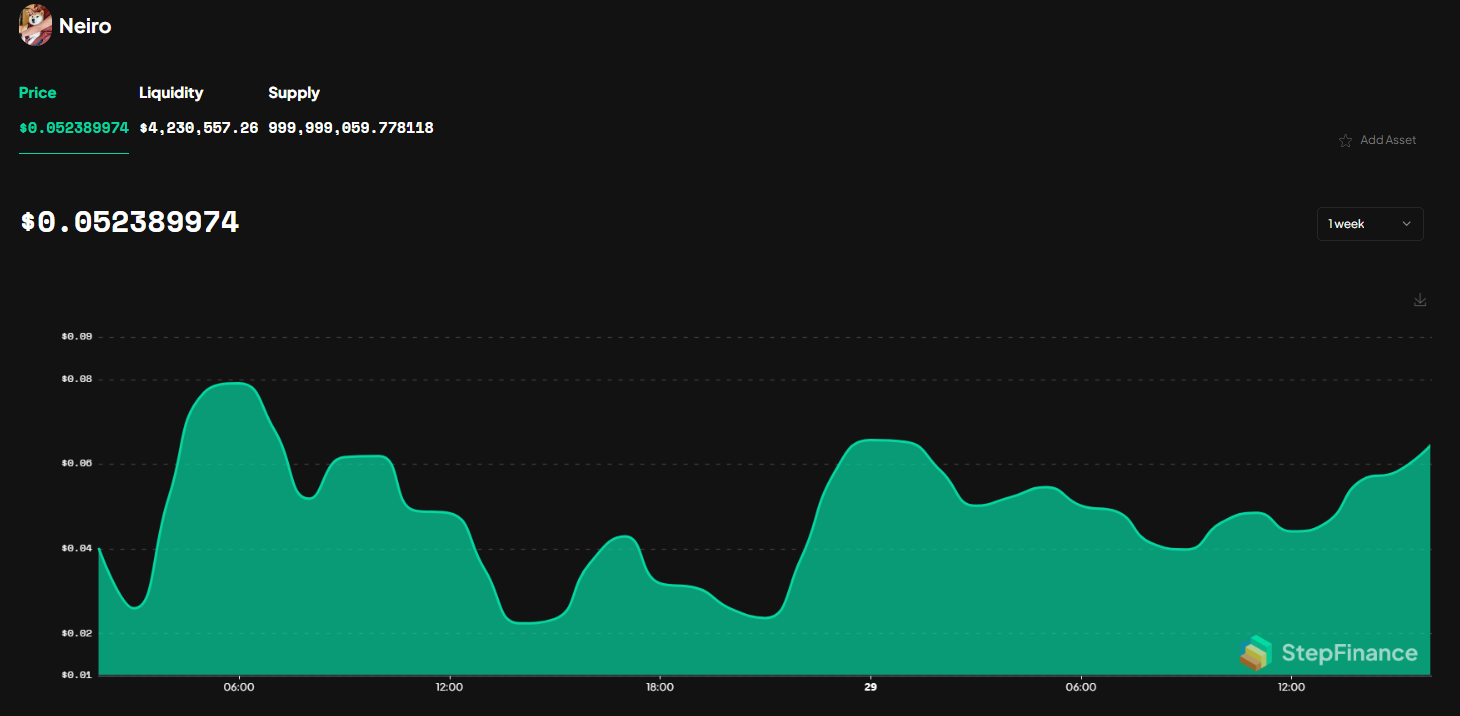Click the Neiro coin avatar icon

[x=34, y=25]
